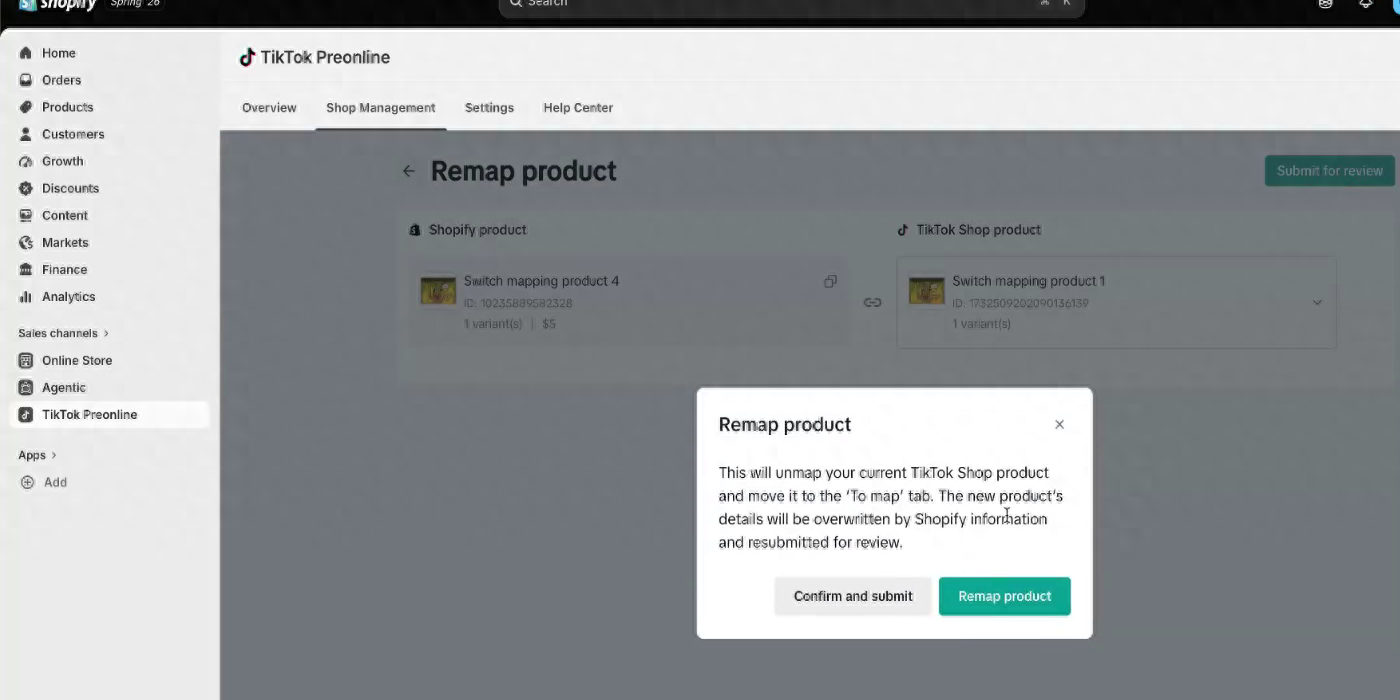Click the copy icon on Switch mapping product 4
1400x700 pixels.
click(x=830, y=282)
